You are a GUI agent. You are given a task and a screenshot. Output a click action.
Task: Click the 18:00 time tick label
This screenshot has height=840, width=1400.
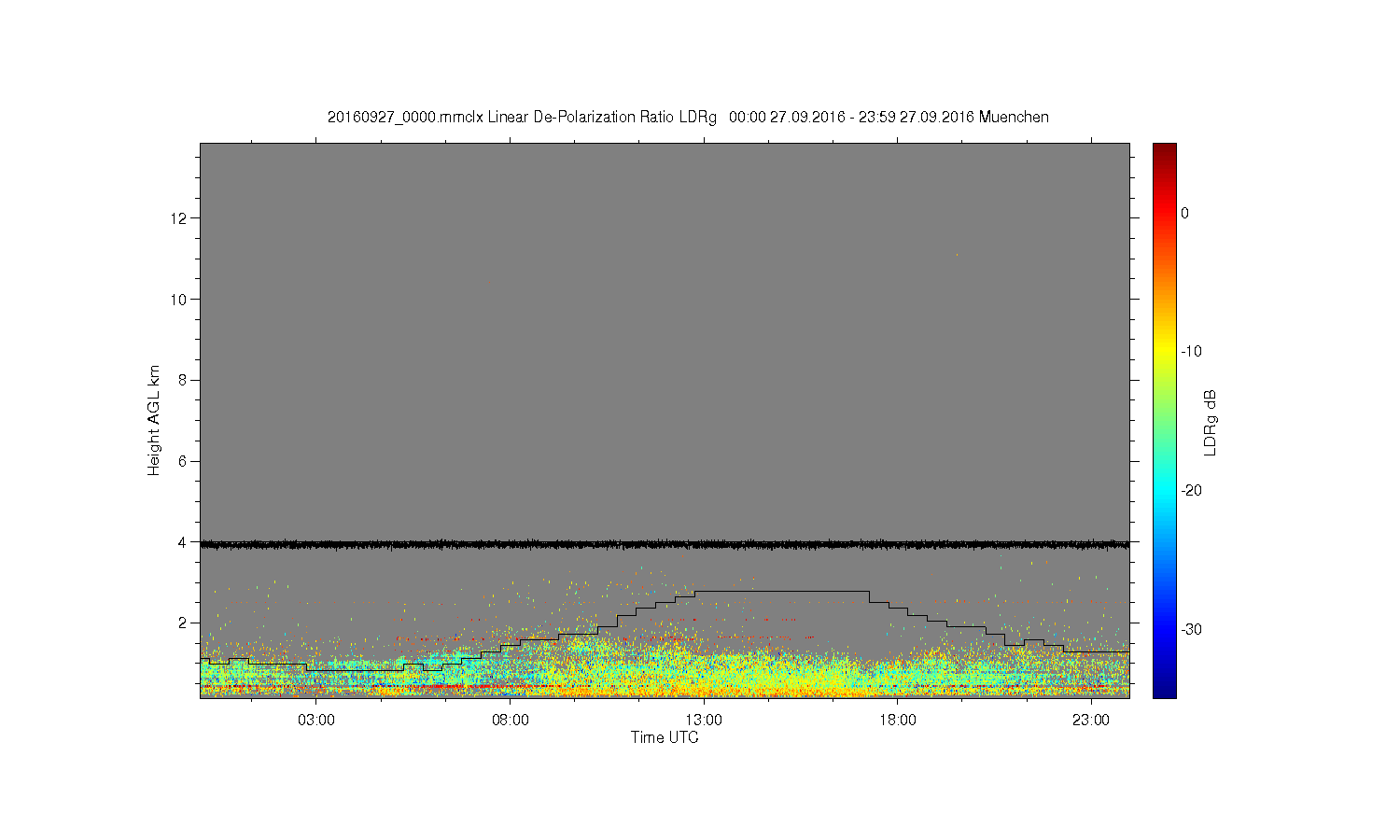point(898,721)
